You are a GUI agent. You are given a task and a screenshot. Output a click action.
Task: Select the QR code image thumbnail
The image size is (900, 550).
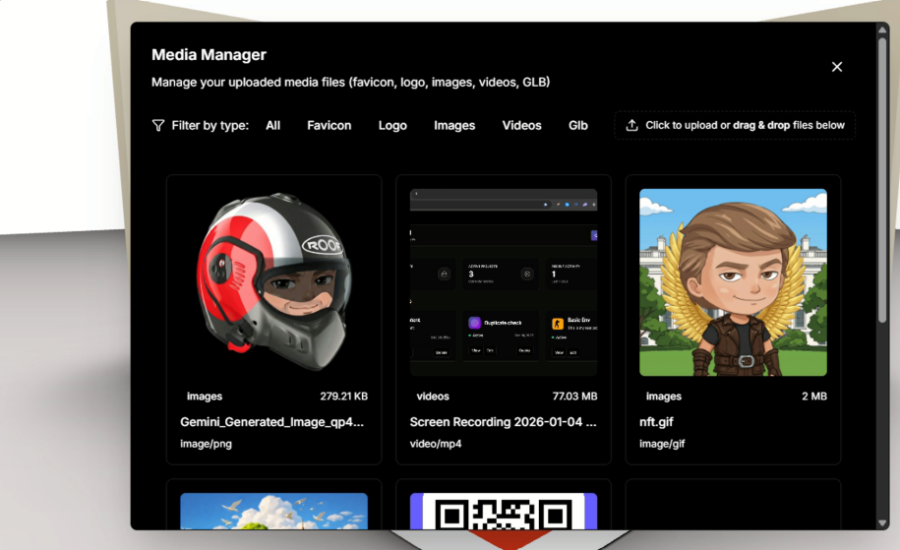503,511
